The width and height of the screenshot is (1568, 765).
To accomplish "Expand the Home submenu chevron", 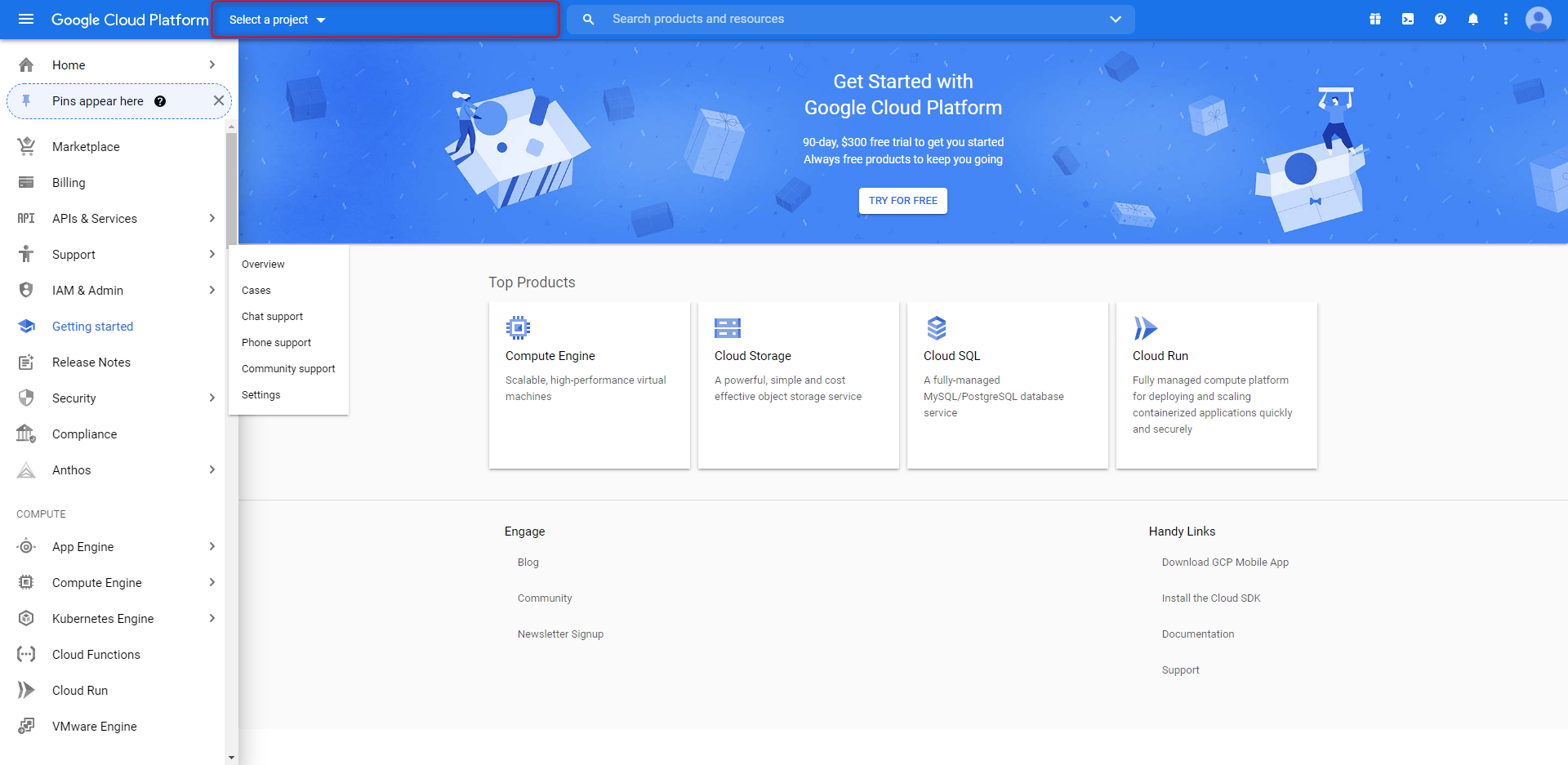I will [212, 64].
